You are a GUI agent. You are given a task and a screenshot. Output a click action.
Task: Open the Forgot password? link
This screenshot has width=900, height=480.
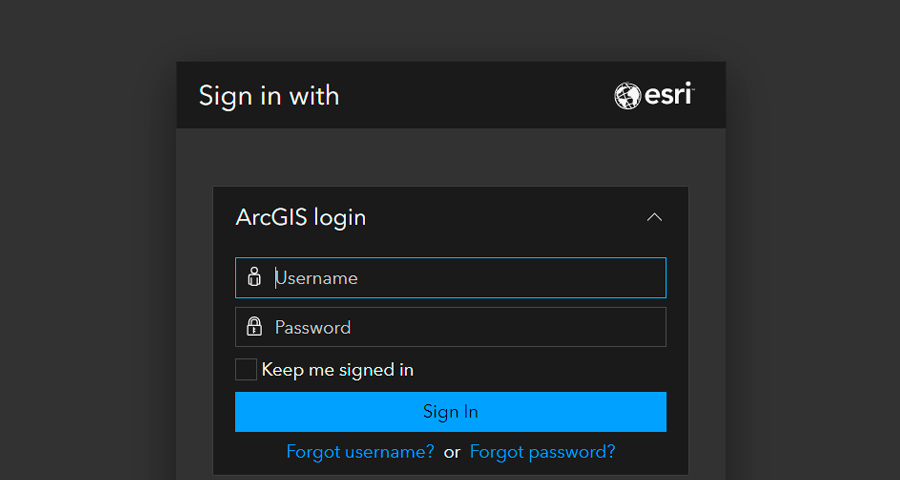542,452
